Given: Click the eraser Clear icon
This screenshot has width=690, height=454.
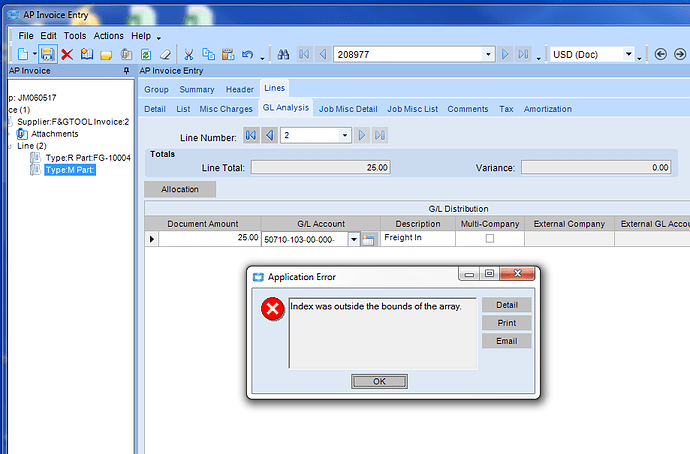Looking at the screenshot, I should click(165, 55).
